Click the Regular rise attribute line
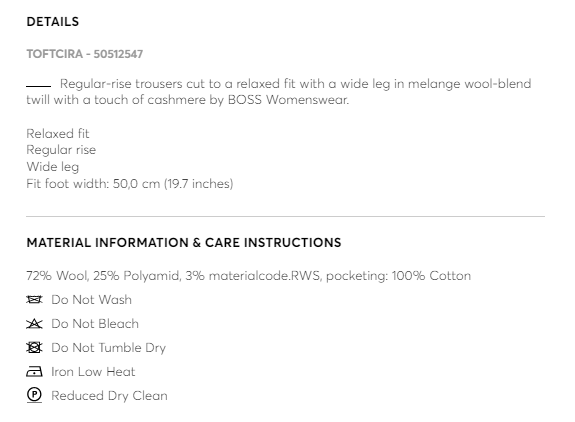This screenshot has height=422, width=575. [x=61, y=150]
